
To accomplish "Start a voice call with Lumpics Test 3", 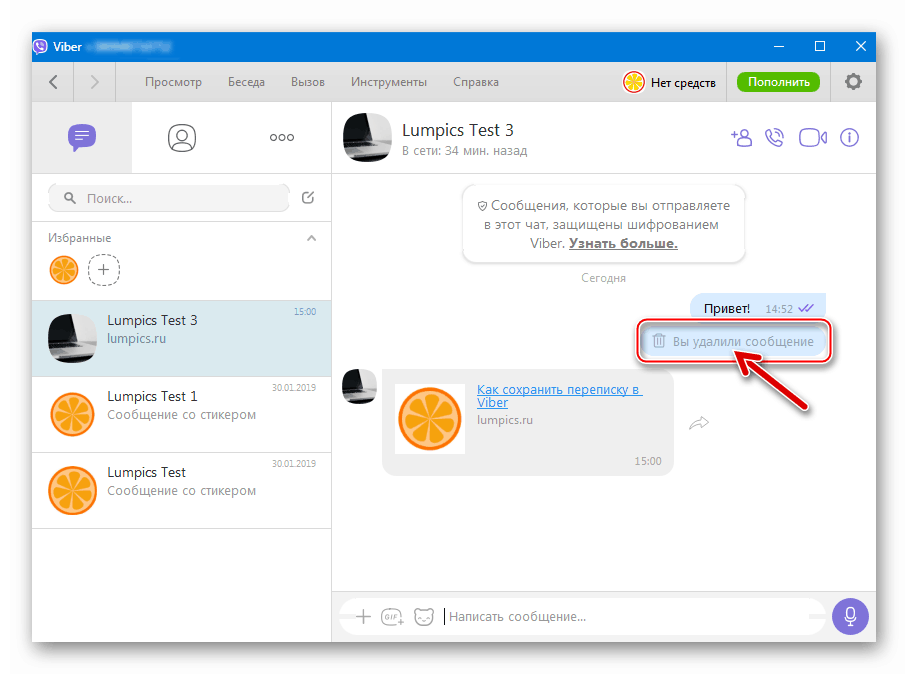I will [774, 138].
